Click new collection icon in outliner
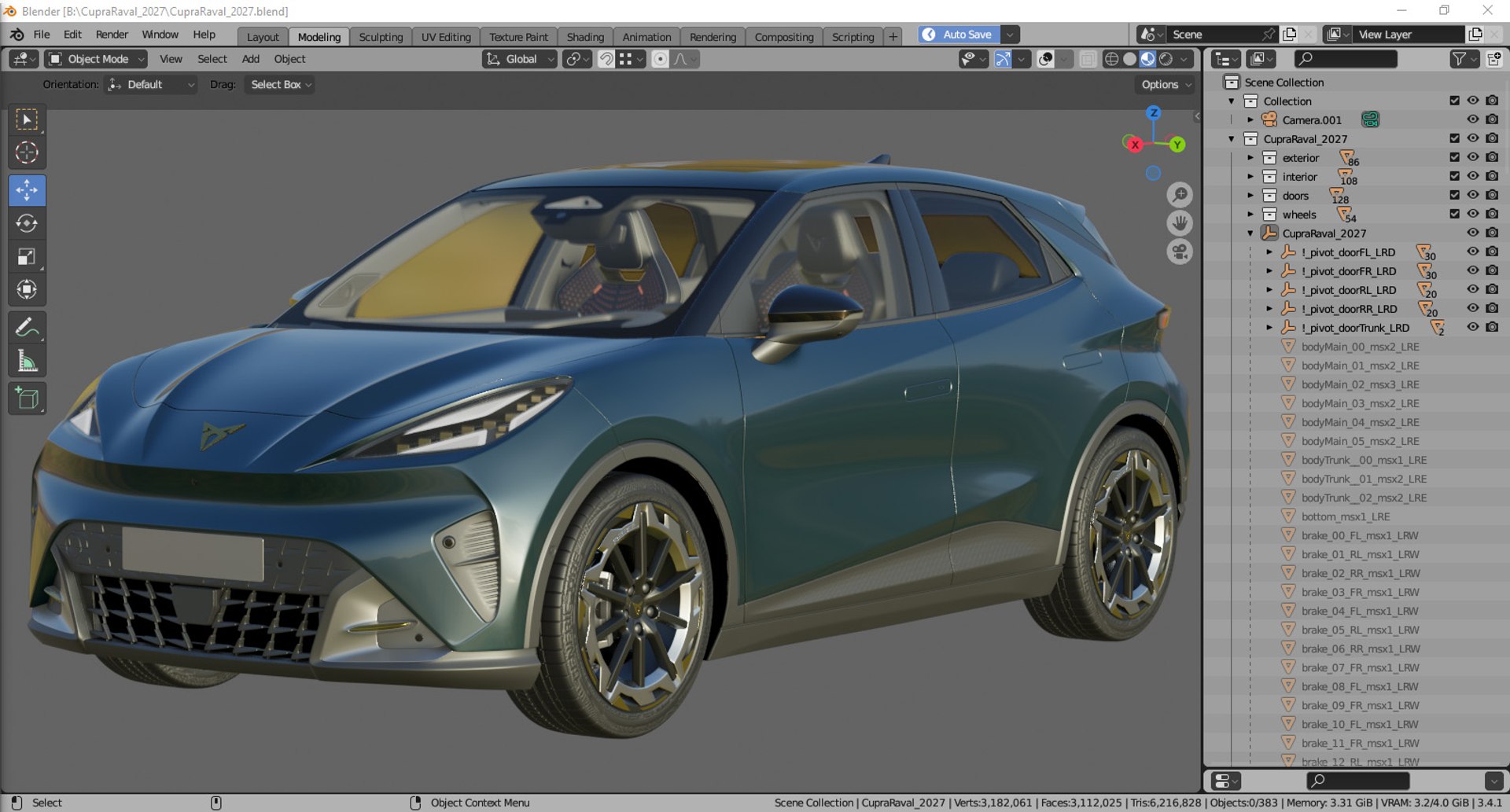Screen dimensions: 1510x812 pyautogui.click(x=1494, y=59)
